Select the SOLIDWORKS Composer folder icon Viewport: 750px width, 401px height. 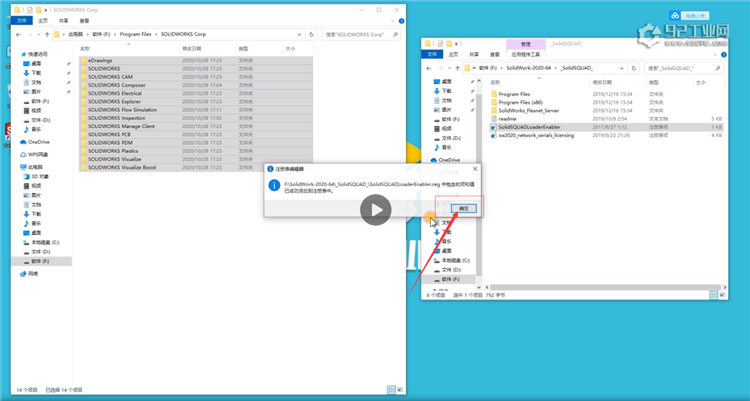83,85
